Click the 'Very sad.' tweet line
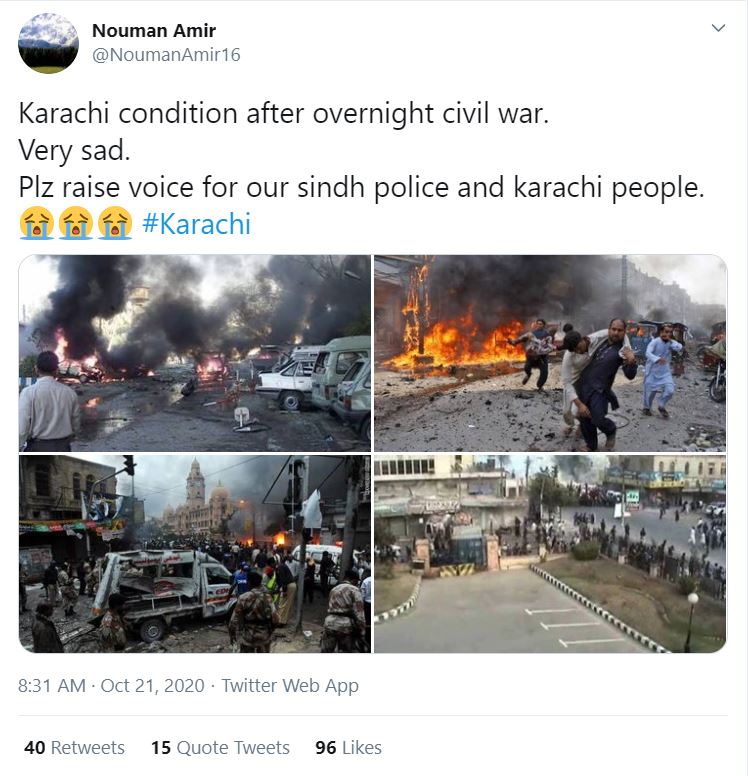This screenshot has width=748, height=776. [74, 150]
